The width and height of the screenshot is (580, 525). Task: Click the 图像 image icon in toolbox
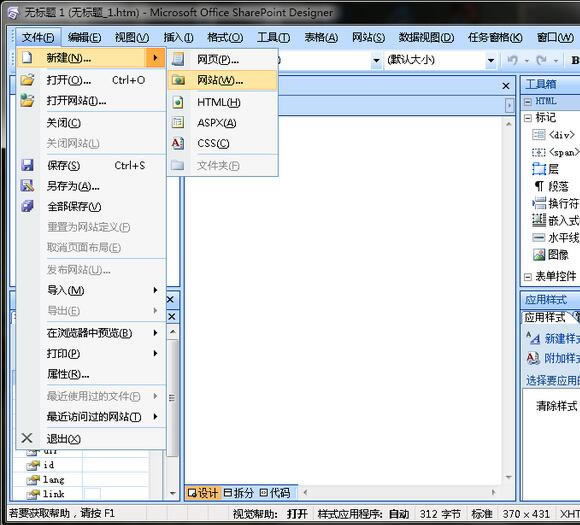point(539,255)
